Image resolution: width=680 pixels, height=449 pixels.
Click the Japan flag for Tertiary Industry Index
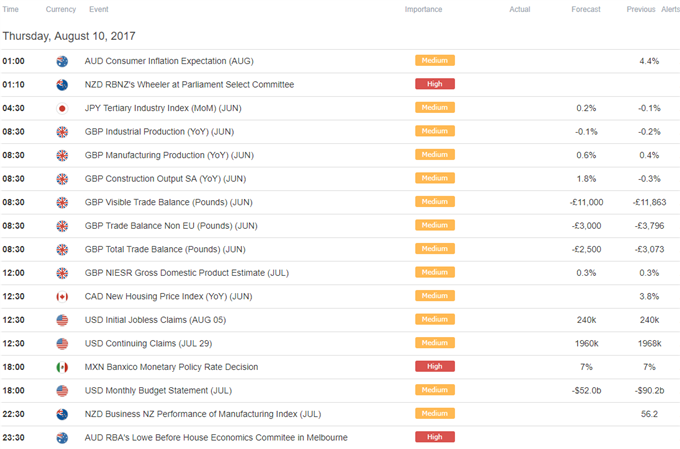pos(62,108)
